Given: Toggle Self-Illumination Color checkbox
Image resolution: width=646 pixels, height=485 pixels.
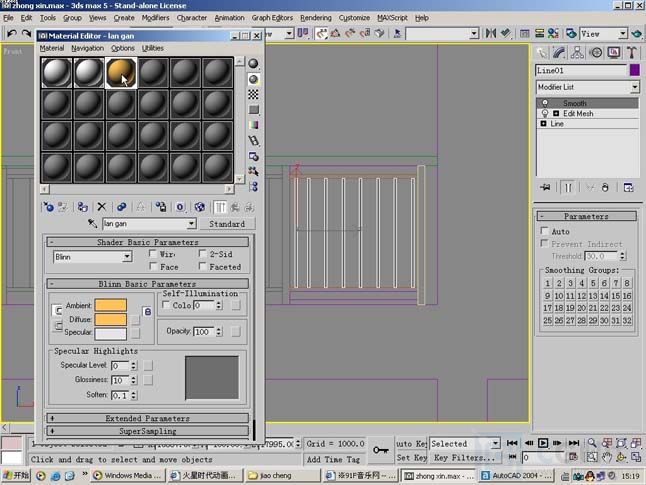Looking at the screenshot, I should (x=166, y=305).
